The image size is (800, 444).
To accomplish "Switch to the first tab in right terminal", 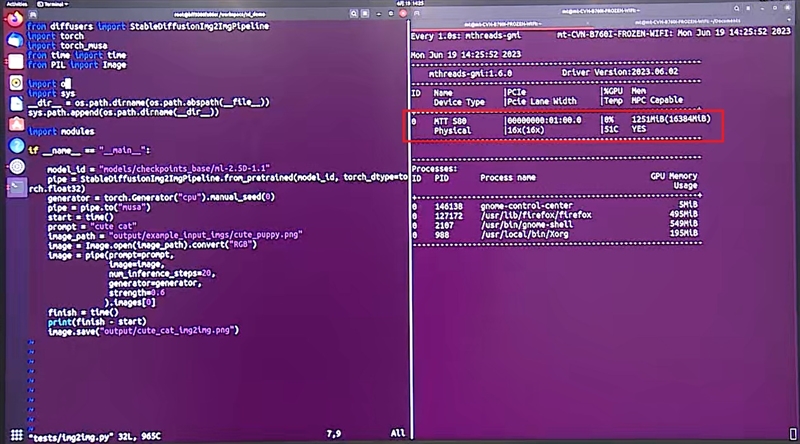I will [503, 24].
